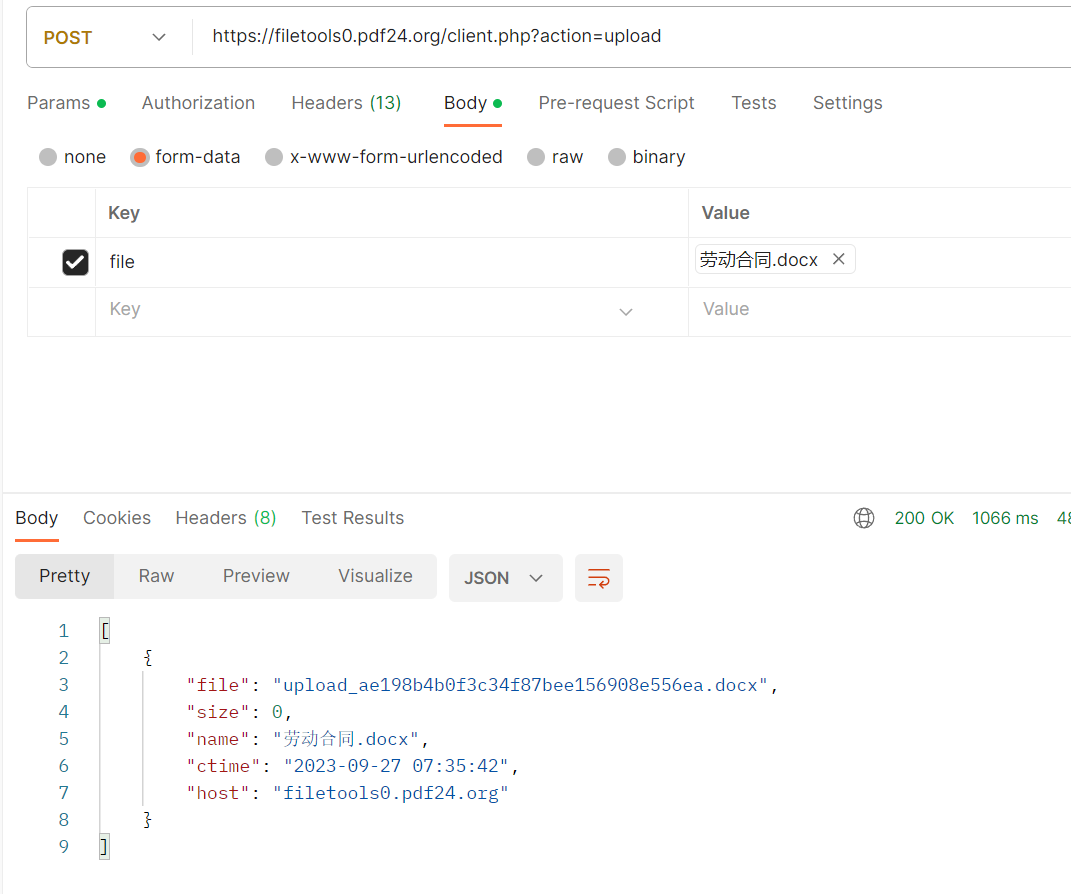
Task: Choose the raw body type
Action: click(536, 157)
